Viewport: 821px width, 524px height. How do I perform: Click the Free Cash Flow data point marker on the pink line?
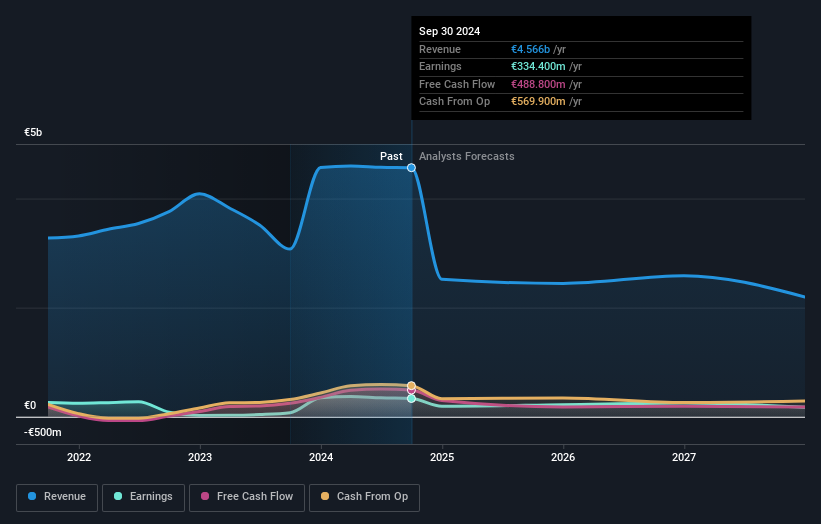click(412, 391)
